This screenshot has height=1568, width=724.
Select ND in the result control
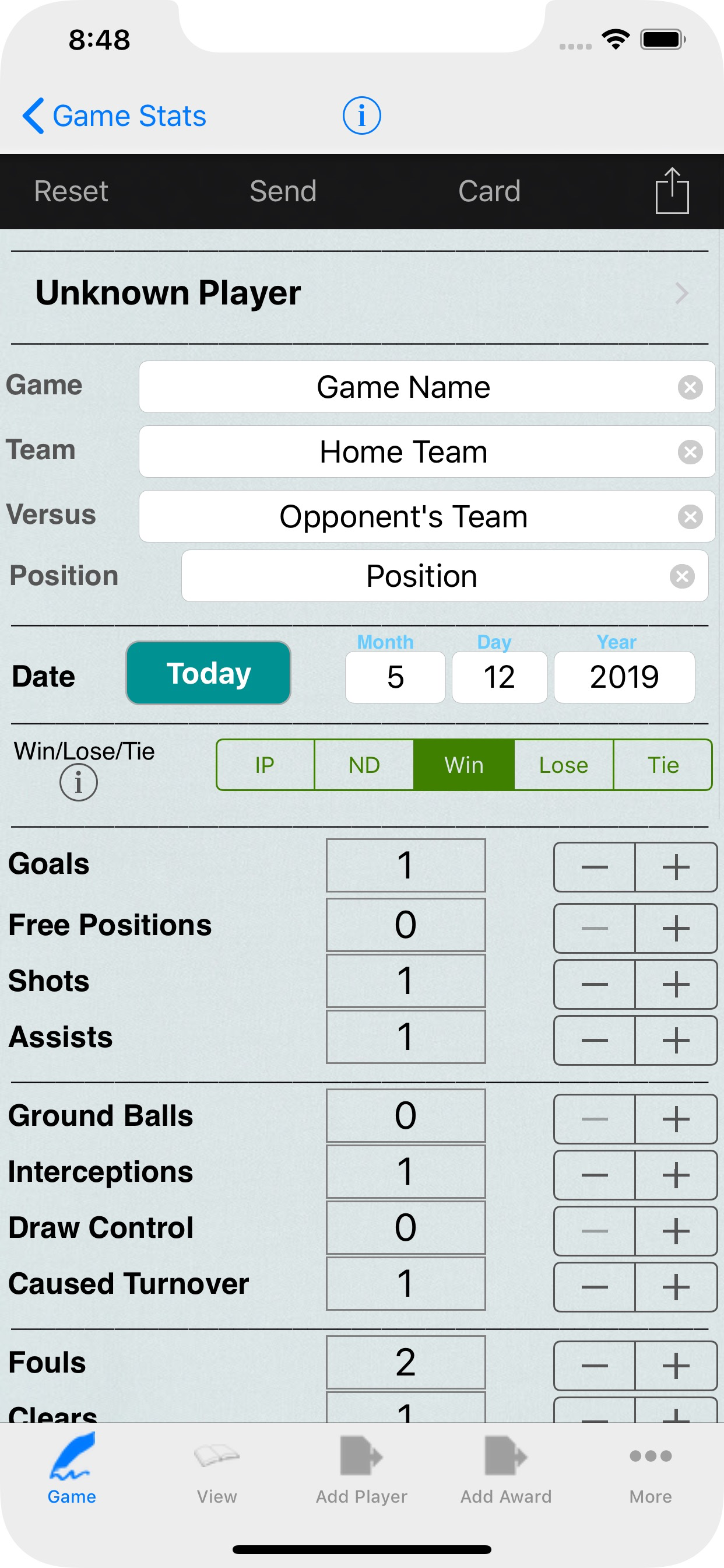pyautogui.click(x=364, y=765)
